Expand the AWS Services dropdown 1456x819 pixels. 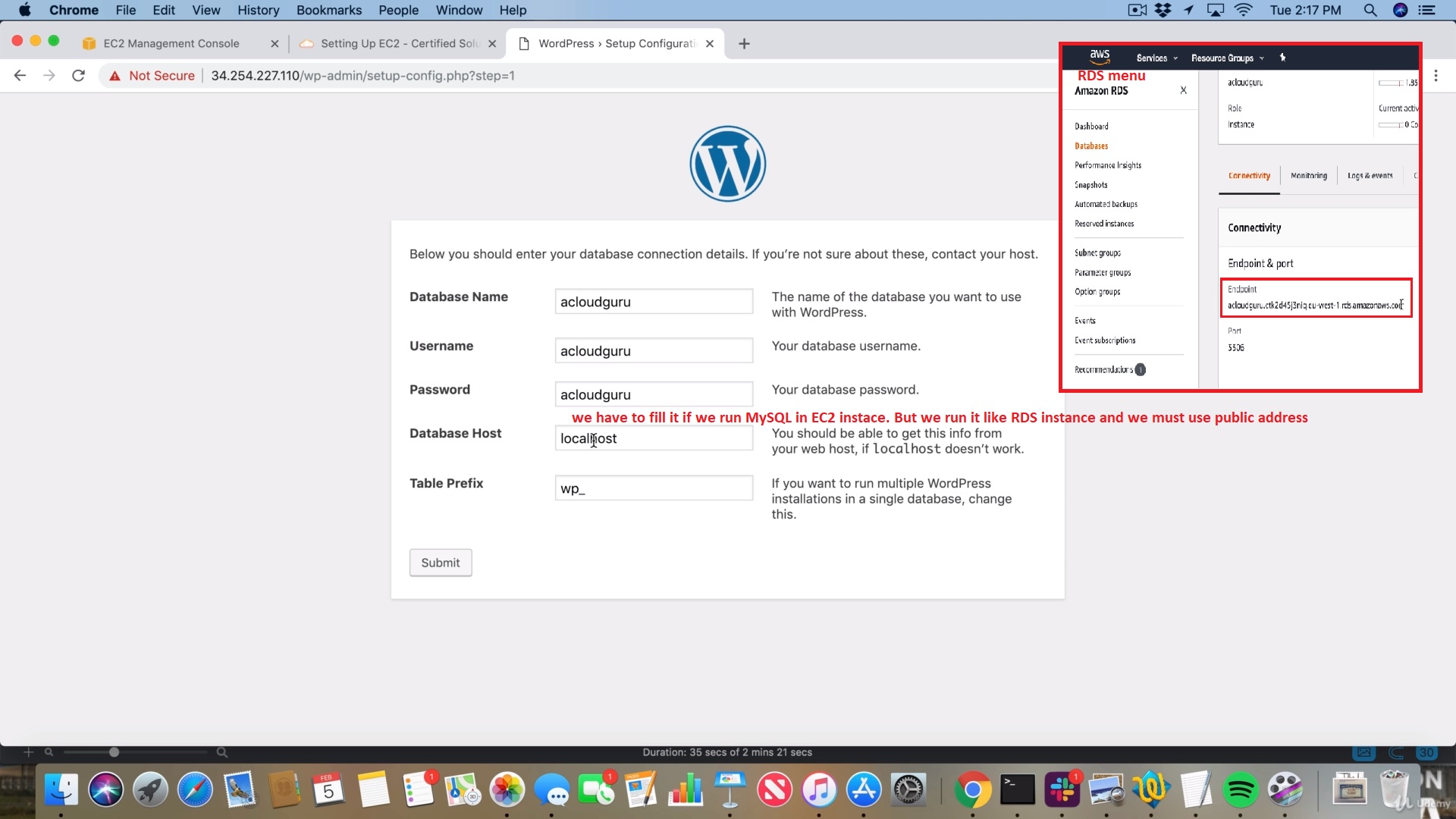point(1156,58)
